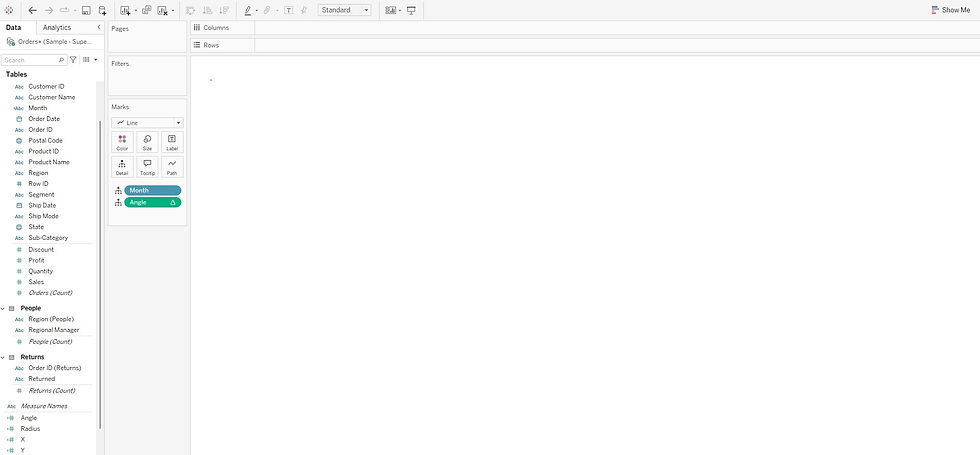Click the Fix Axes pin icon
Viewport: 980px width, 455px height.
pyautogui.click(x=304, y=10)
